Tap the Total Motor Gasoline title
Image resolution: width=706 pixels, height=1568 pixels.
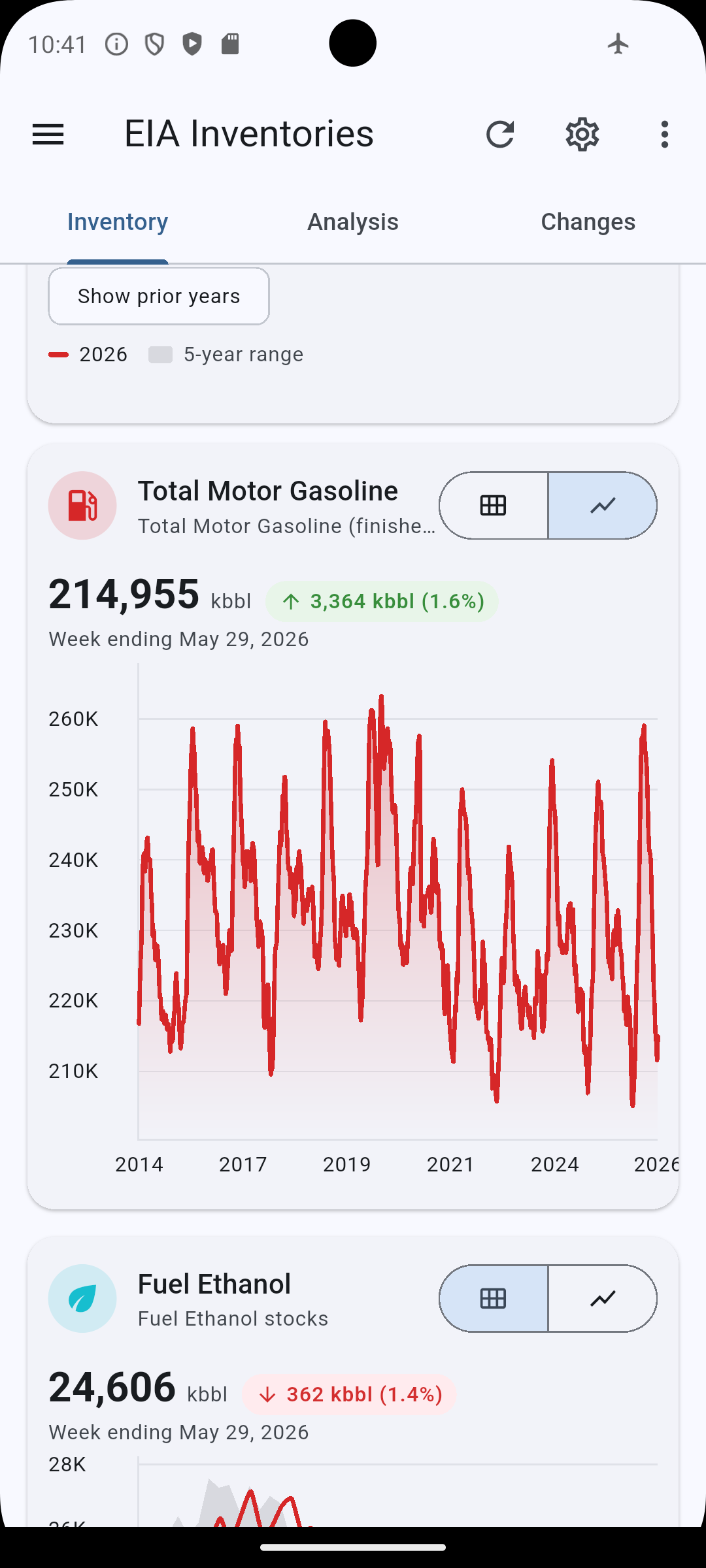pos(268,491)
